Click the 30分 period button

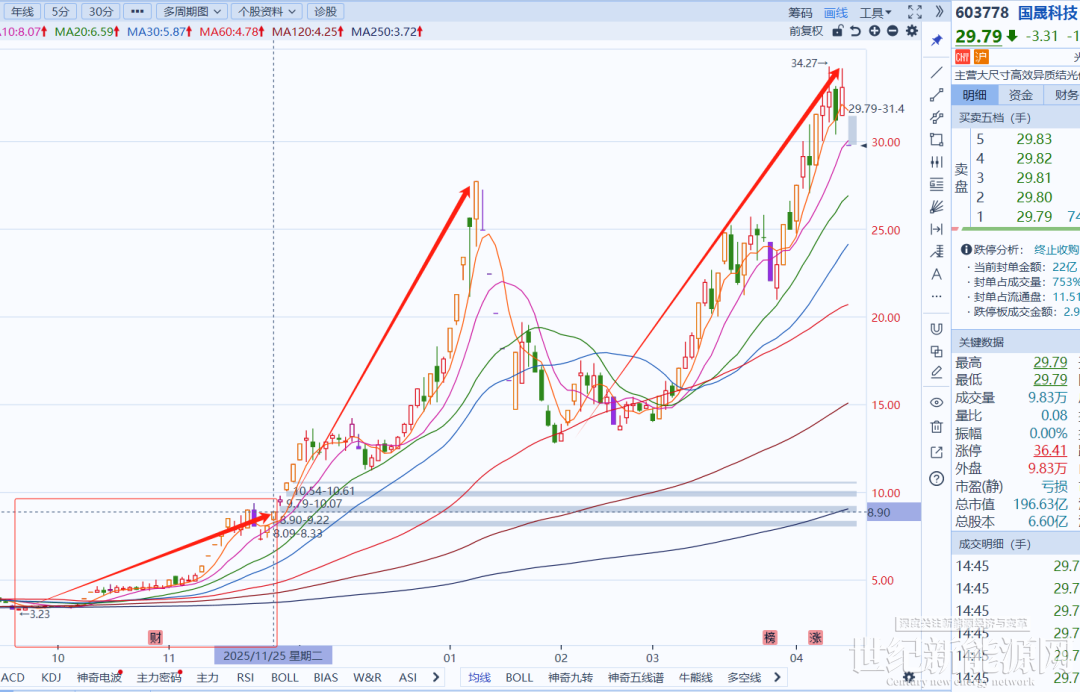coord(101,12)
